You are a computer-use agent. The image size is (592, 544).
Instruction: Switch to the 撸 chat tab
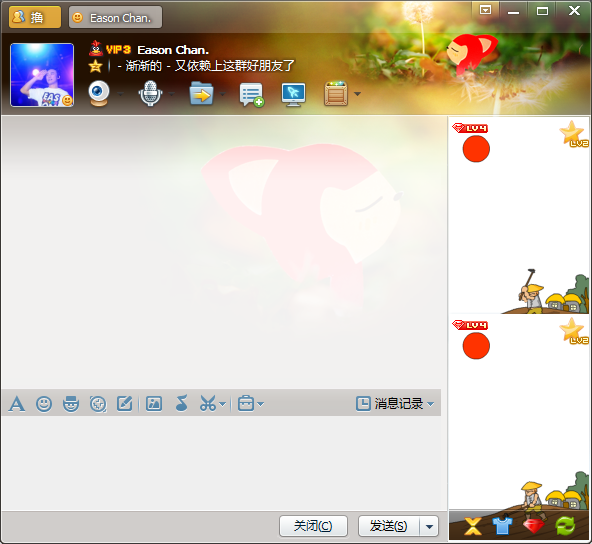click(35, 17)
